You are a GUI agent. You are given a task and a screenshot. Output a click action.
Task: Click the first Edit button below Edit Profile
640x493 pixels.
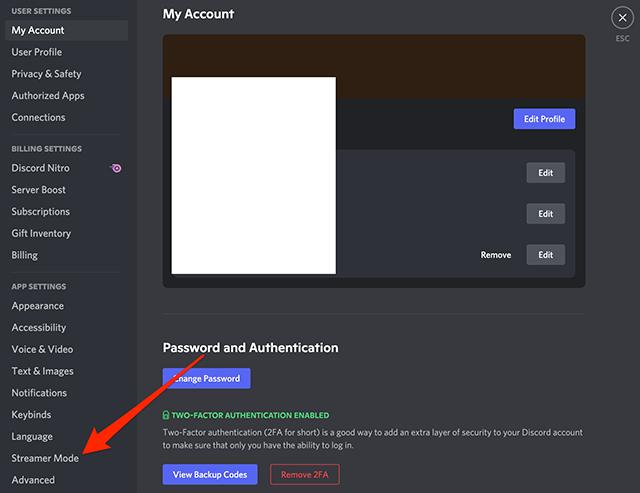pos(545,173)
